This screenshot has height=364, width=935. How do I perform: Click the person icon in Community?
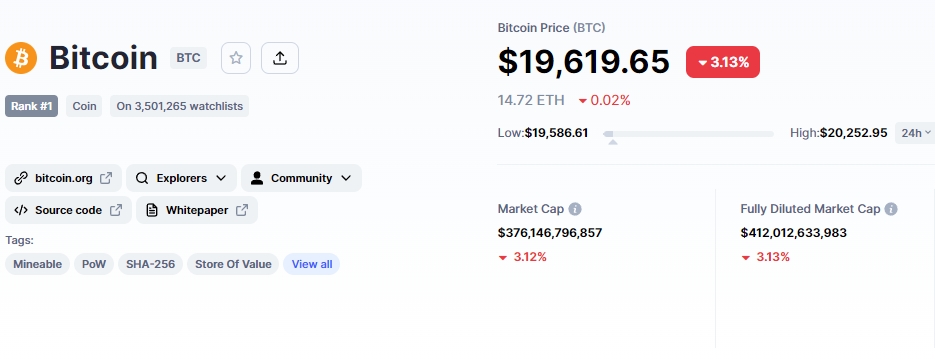point(257,178)
